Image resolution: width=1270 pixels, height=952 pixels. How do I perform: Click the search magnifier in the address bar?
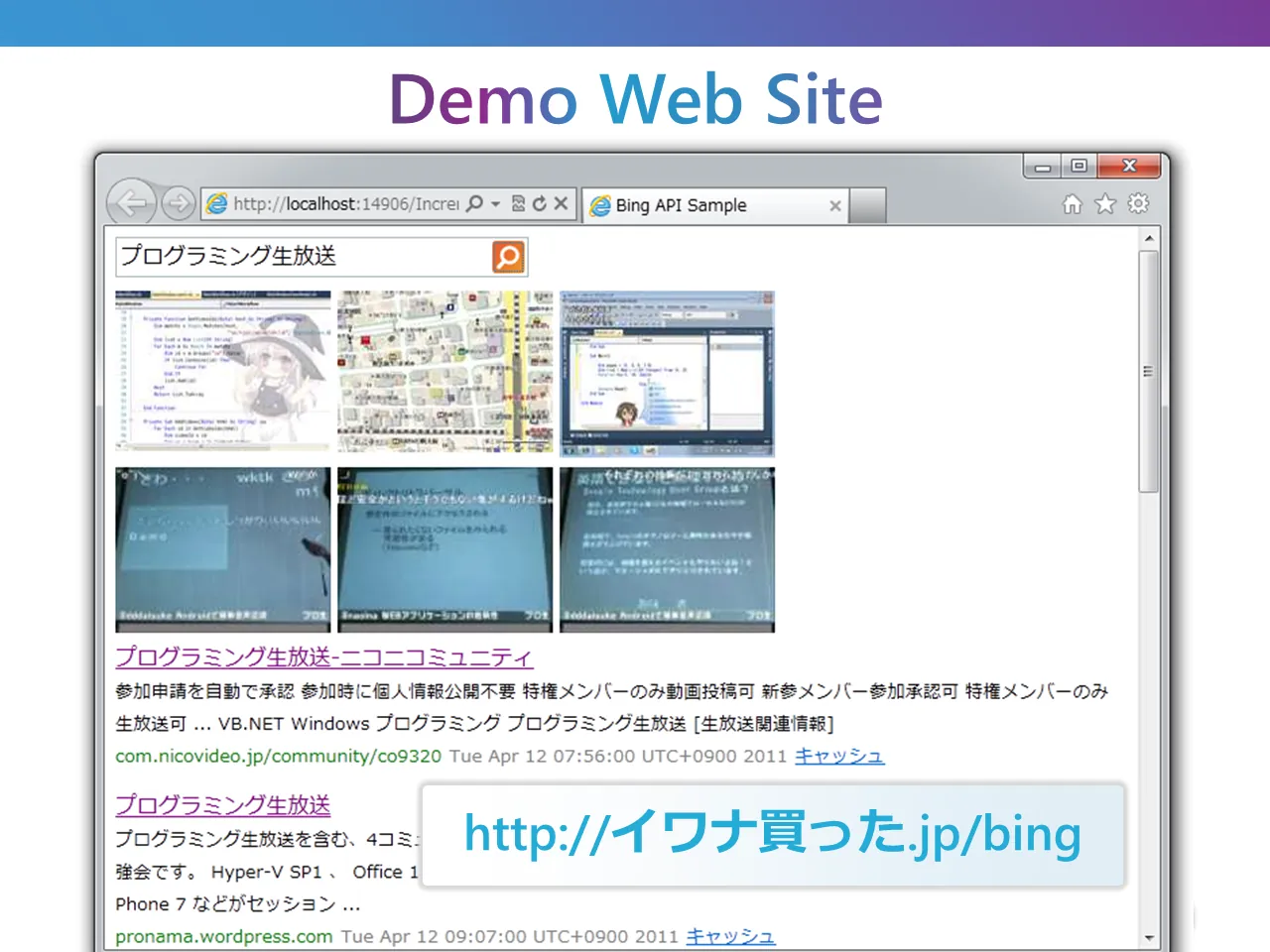coord(474,203)
